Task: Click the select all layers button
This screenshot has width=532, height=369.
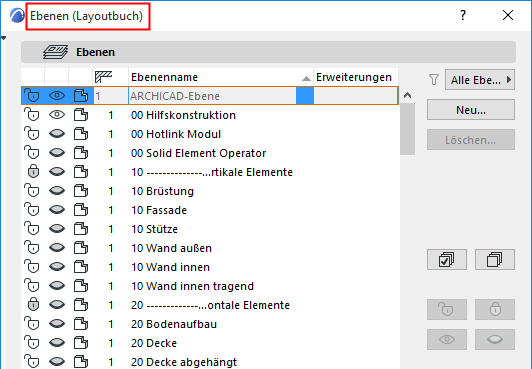Action: [446, 260]
